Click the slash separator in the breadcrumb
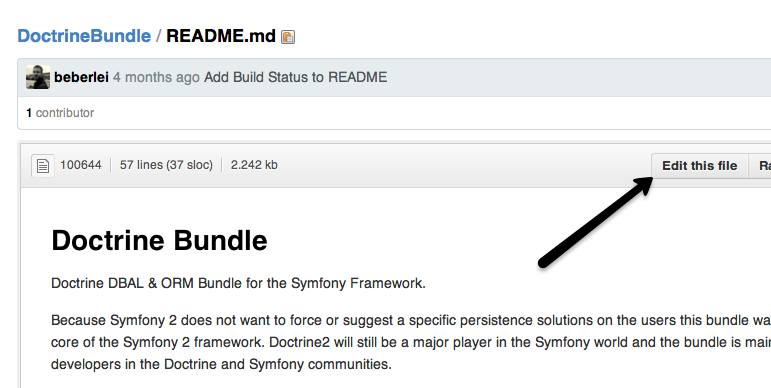 click(158, 36)
